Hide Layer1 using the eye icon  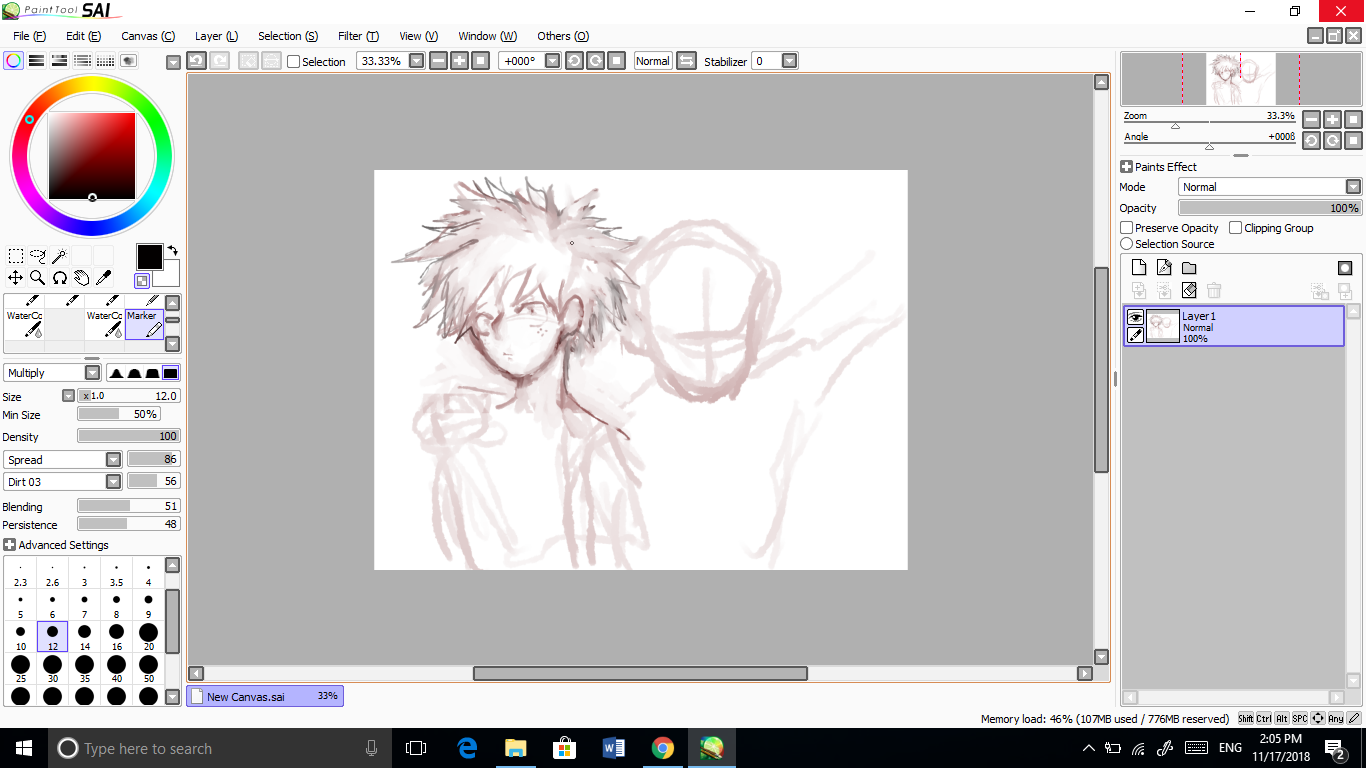[1135, 317]
